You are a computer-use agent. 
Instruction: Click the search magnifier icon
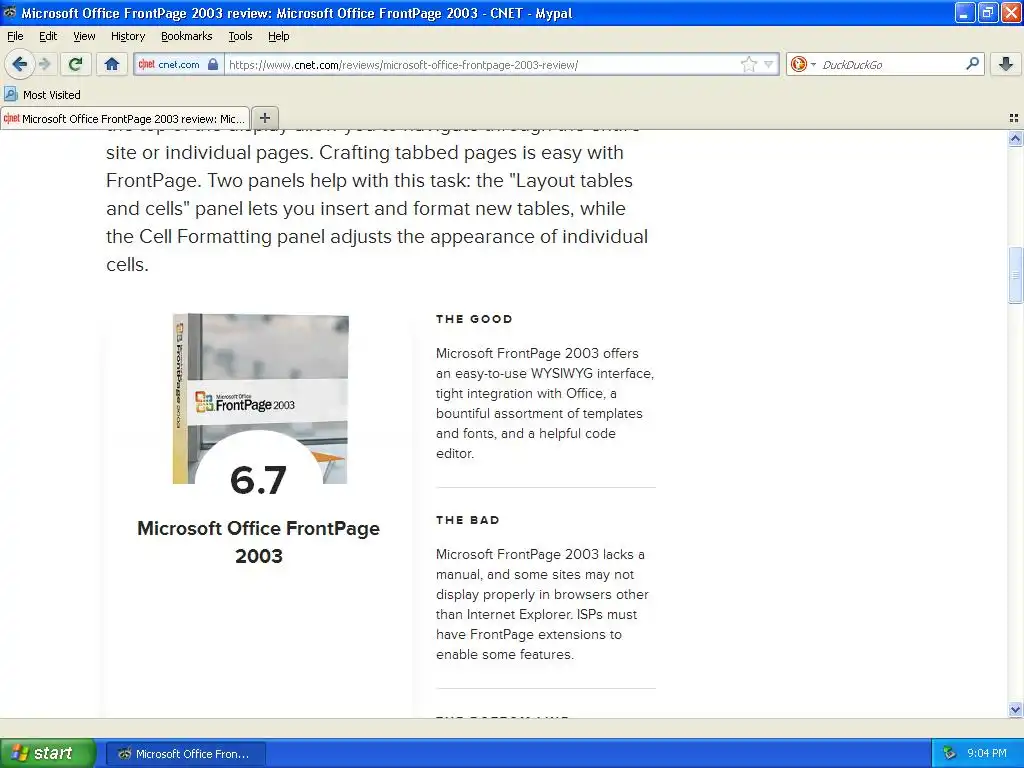(x=972, y=64)
